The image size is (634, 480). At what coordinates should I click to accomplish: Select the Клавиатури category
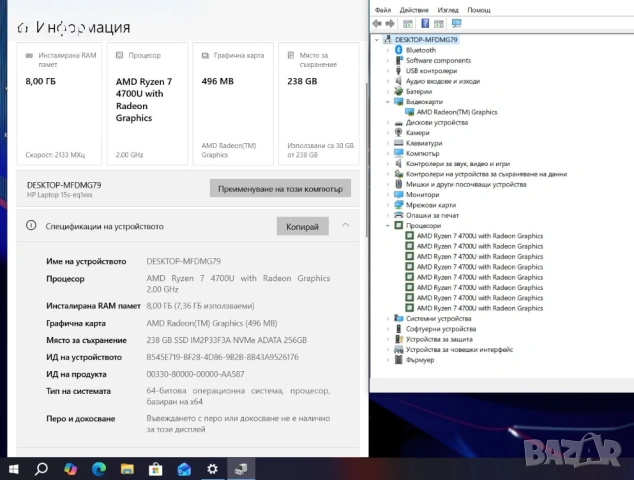pyautogui.click(x=424, y=143)
